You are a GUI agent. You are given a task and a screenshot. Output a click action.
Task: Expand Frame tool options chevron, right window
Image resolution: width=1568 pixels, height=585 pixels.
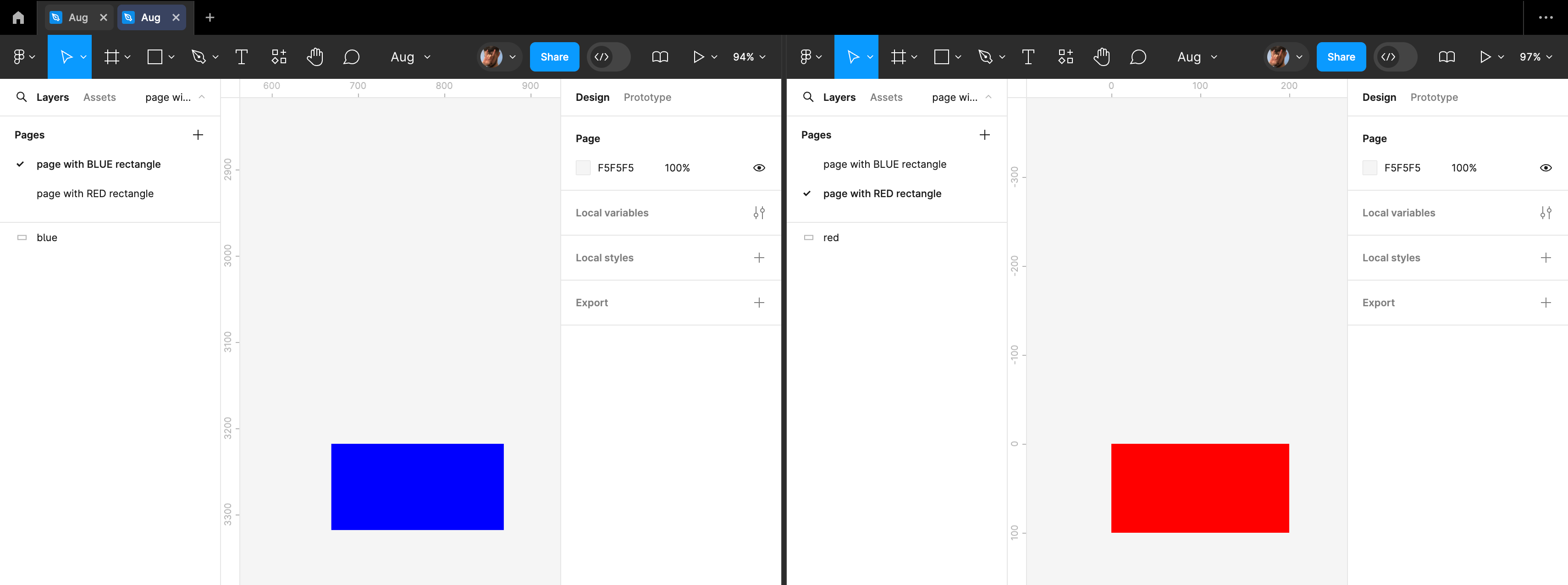(x=914, y=56)
